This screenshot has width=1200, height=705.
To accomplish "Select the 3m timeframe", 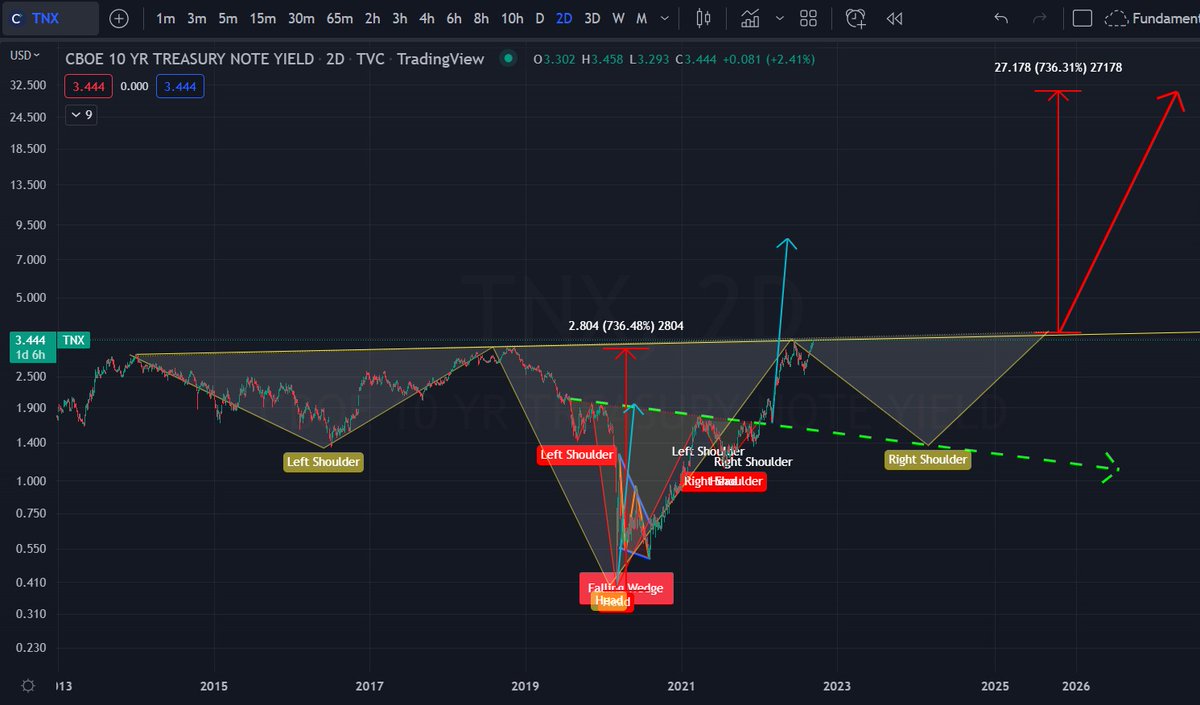I will coord(197,18).
